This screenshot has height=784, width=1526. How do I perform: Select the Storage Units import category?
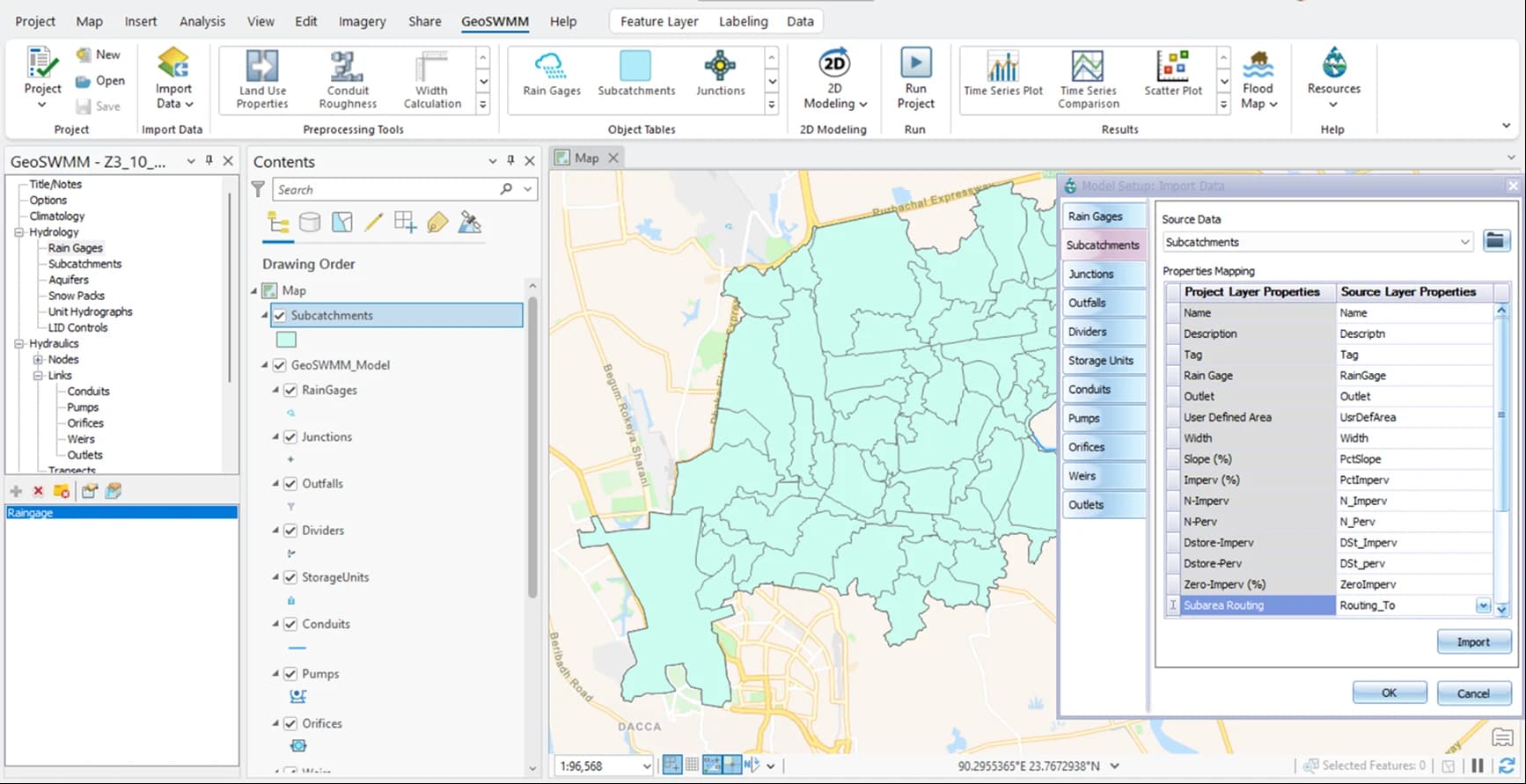(x=1104, y=361)
